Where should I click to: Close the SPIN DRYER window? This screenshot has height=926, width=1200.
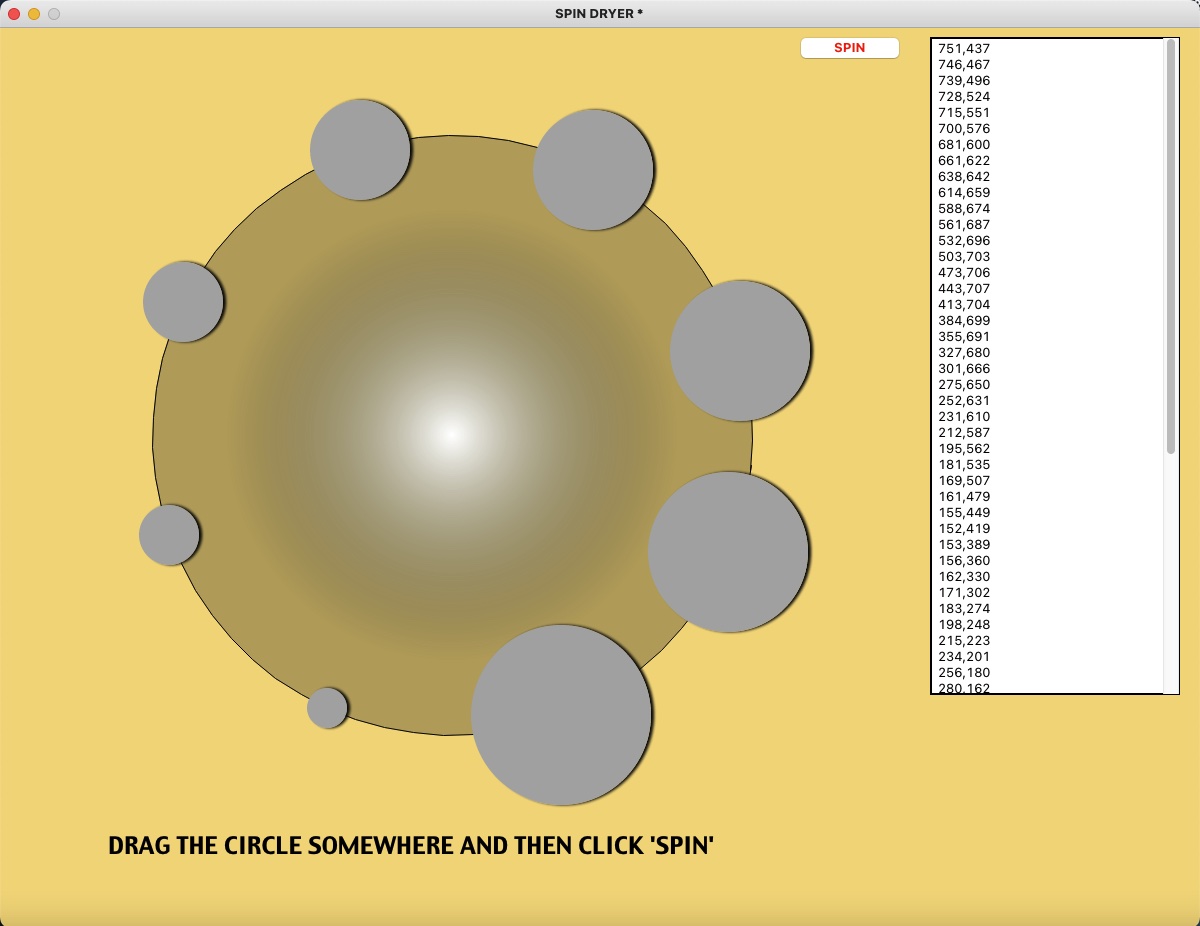(x=14, y=14)
